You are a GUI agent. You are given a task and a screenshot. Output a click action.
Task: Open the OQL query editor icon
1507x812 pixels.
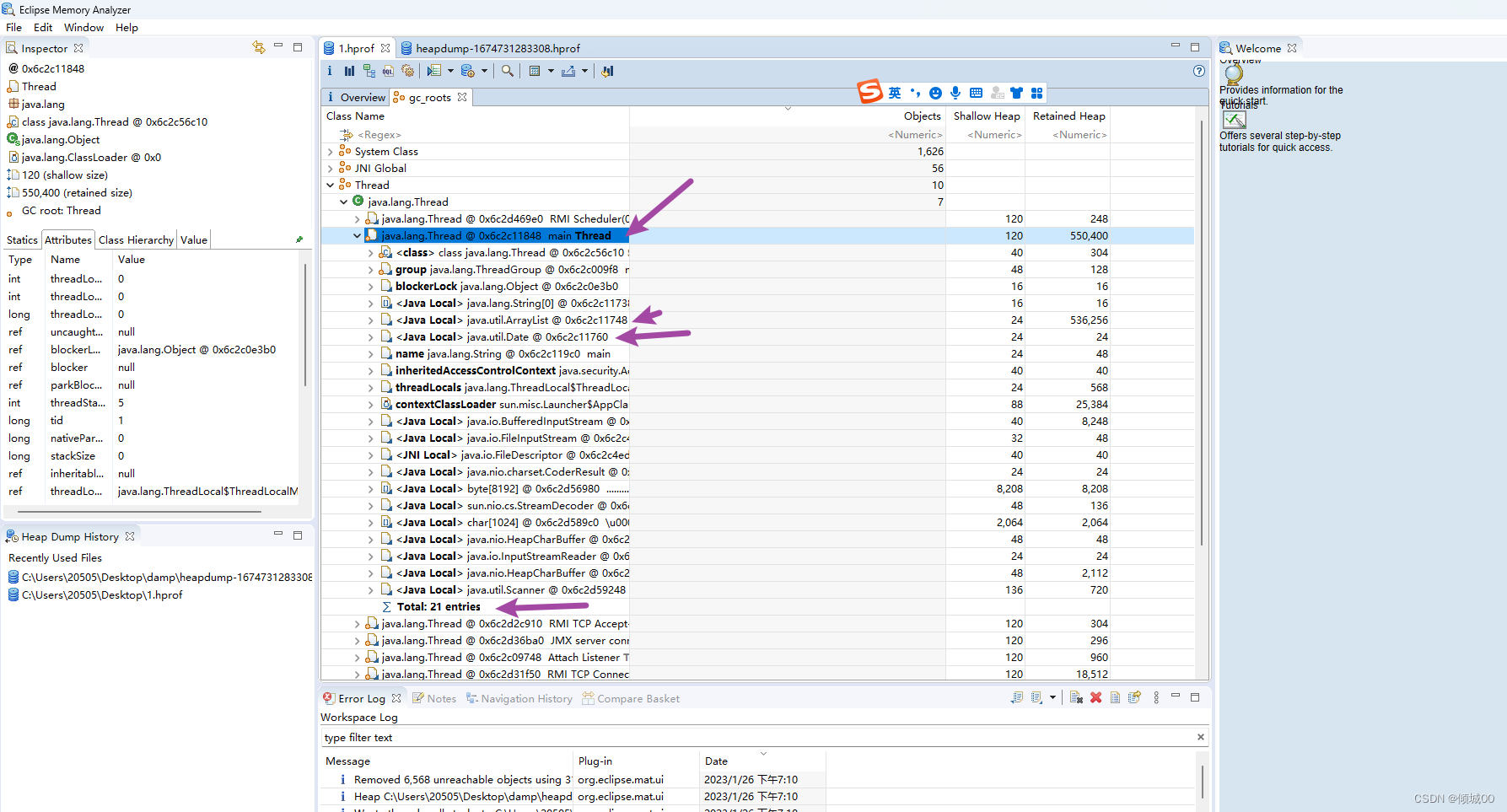[388, 71]
